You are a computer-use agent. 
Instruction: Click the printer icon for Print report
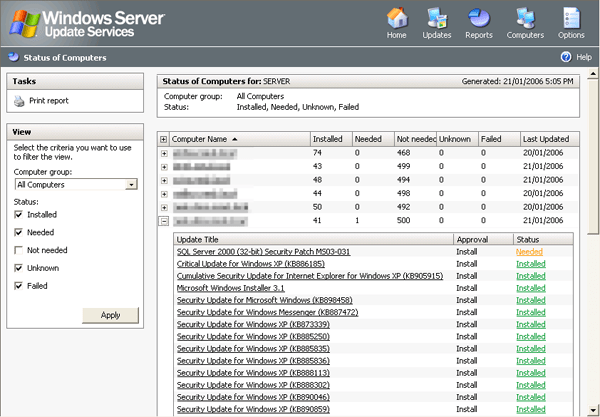(19, 101)
